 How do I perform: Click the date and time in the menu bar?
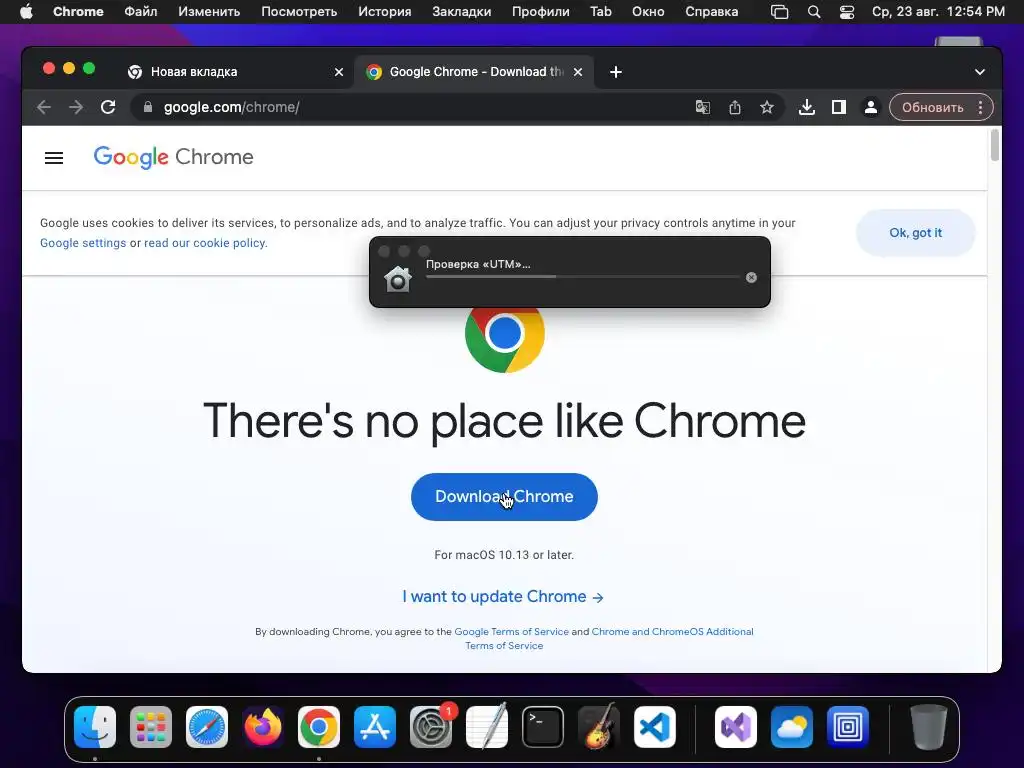938,12
